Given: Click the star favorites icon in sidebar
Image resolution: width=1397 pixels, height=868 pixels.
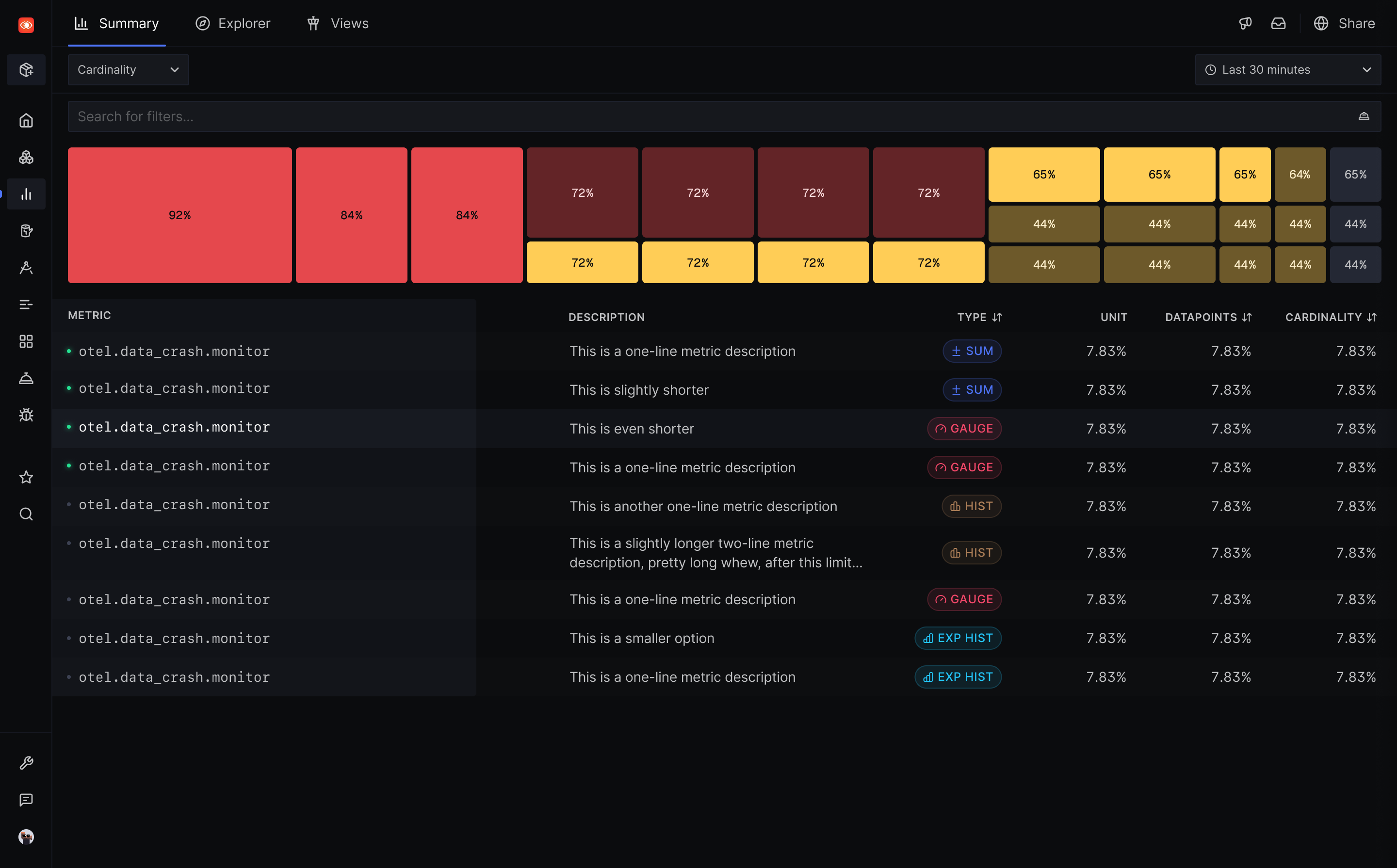Looking at the screenshot, I should tap(26, 477).
